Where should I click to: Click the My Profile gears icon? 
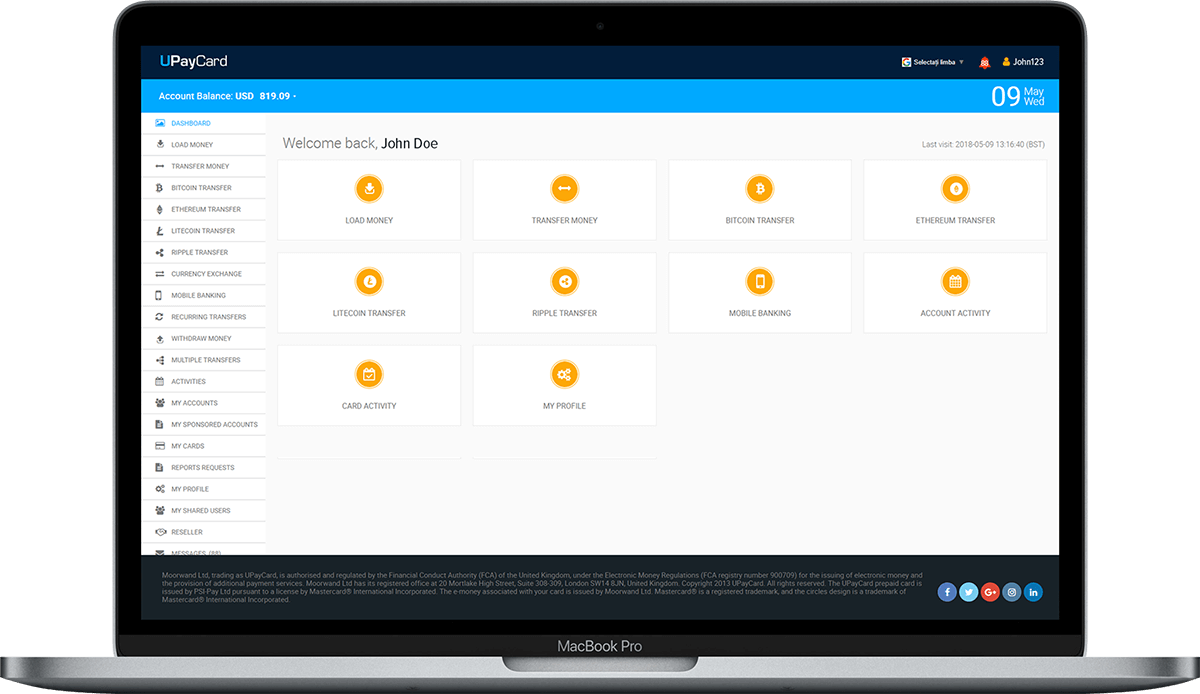point(564,374)
